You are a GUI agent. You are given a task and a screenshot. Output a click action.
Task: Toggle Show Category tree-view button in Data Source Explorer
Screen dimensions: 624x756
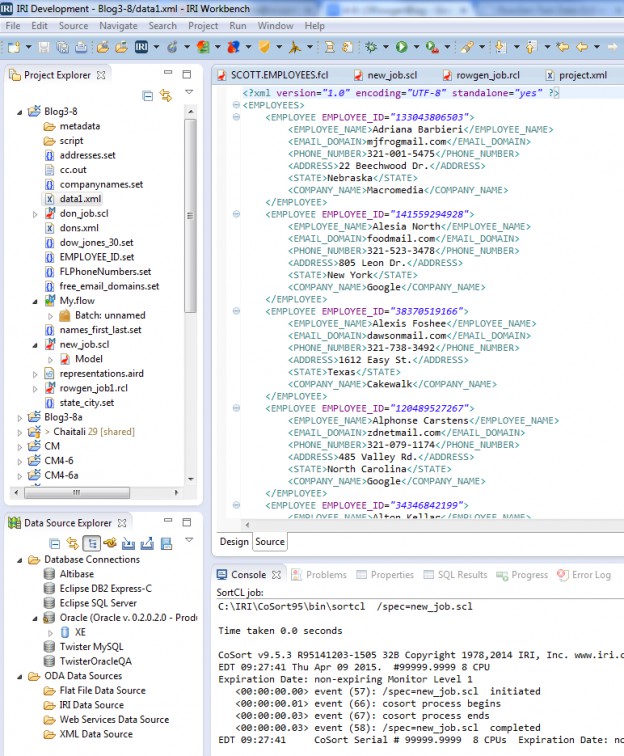click(x=92, y=543)
